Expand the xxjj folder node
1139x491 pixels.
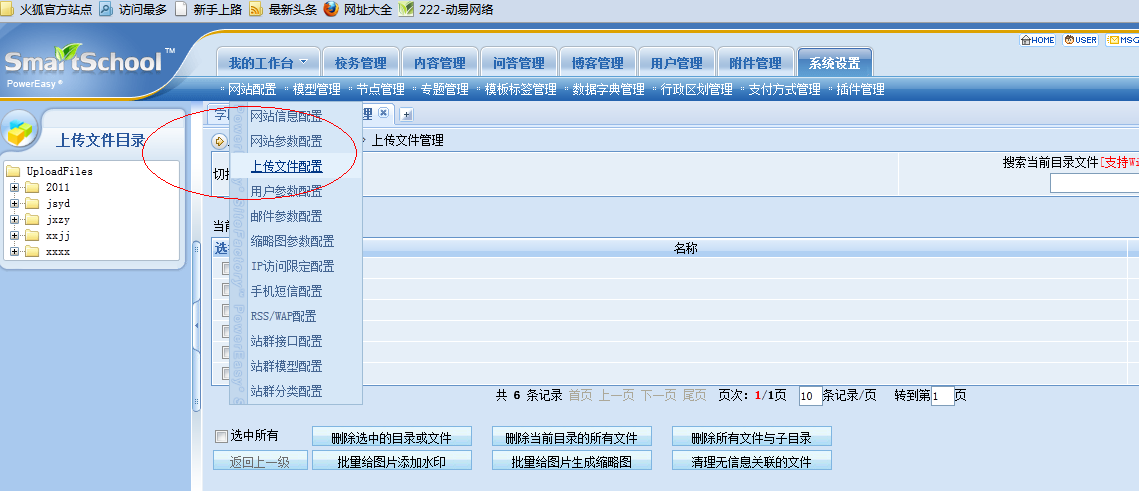pos(15,235)
